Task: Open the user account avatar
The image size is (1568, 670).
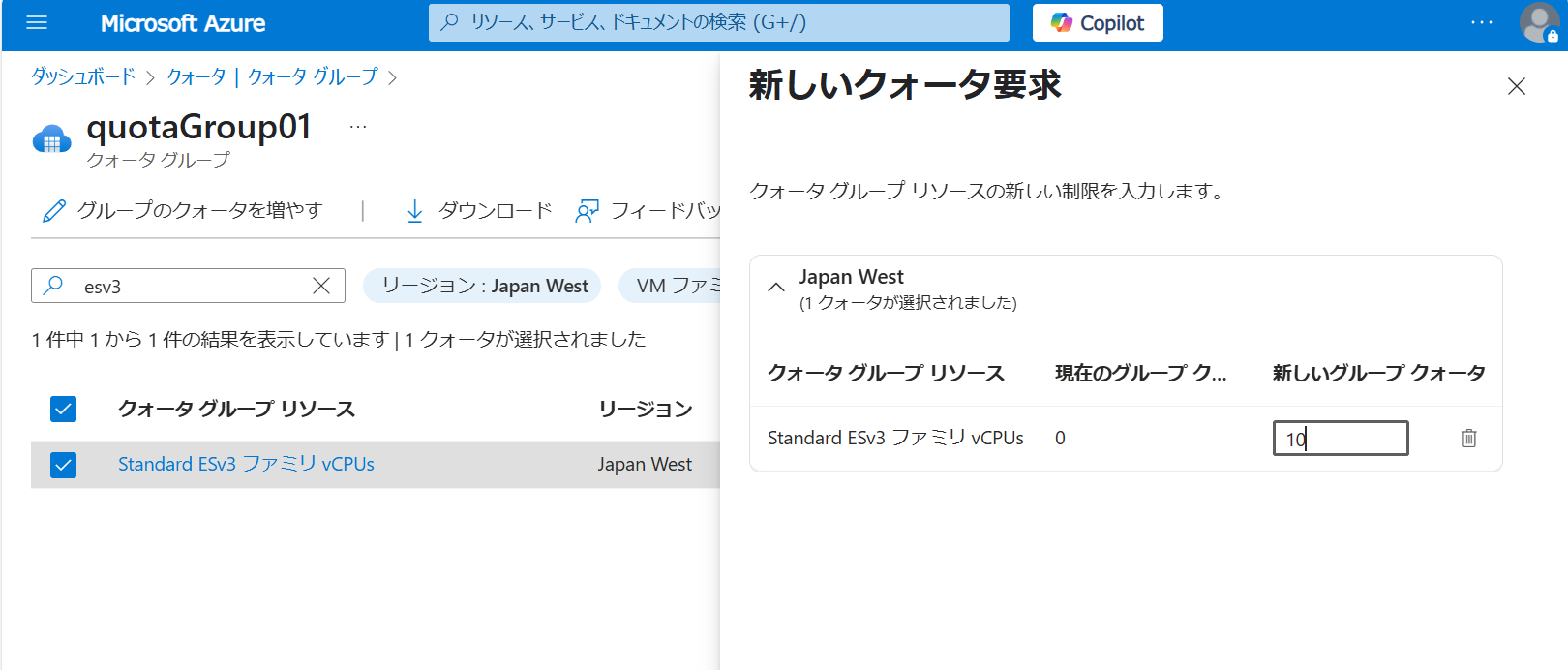Action: (1539, 22)
